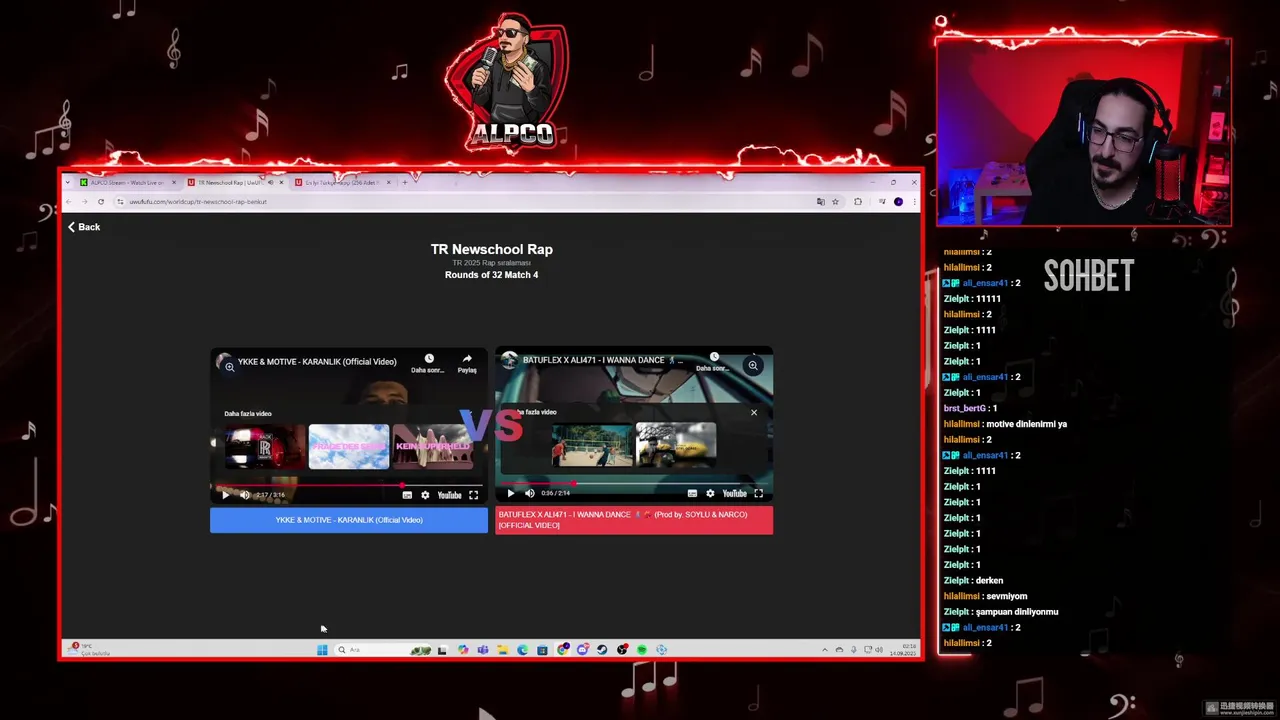Open Windows Start menu

coord(322,650)
